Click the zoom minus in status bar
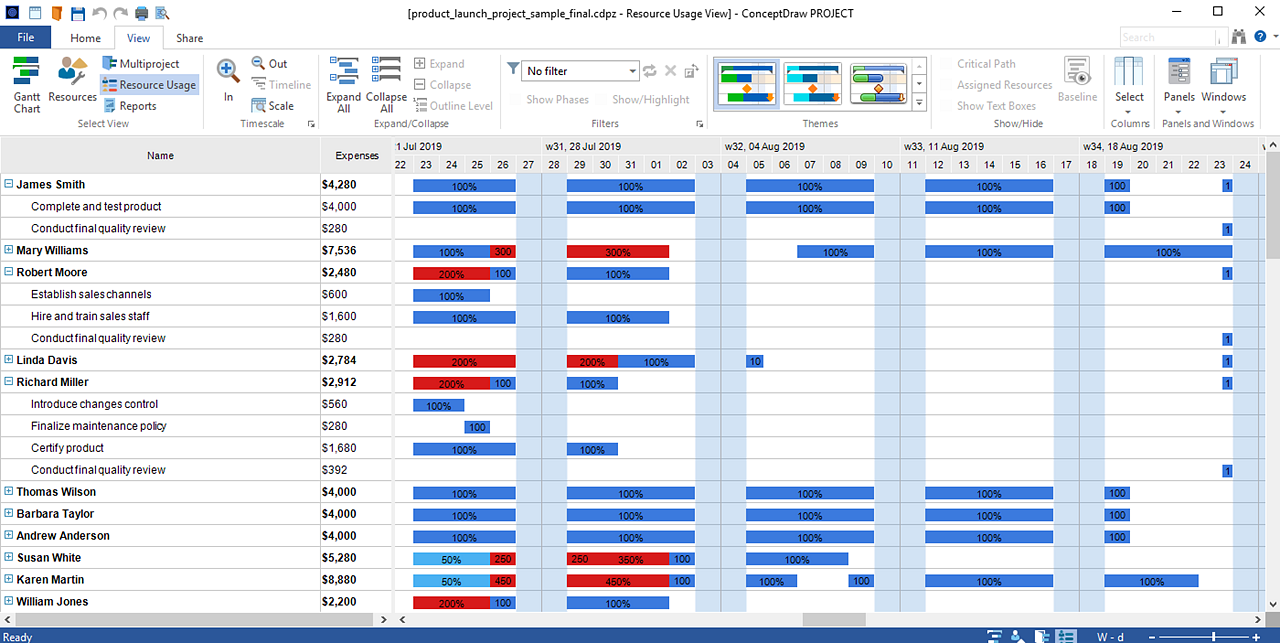 (x=1154, y=636)
